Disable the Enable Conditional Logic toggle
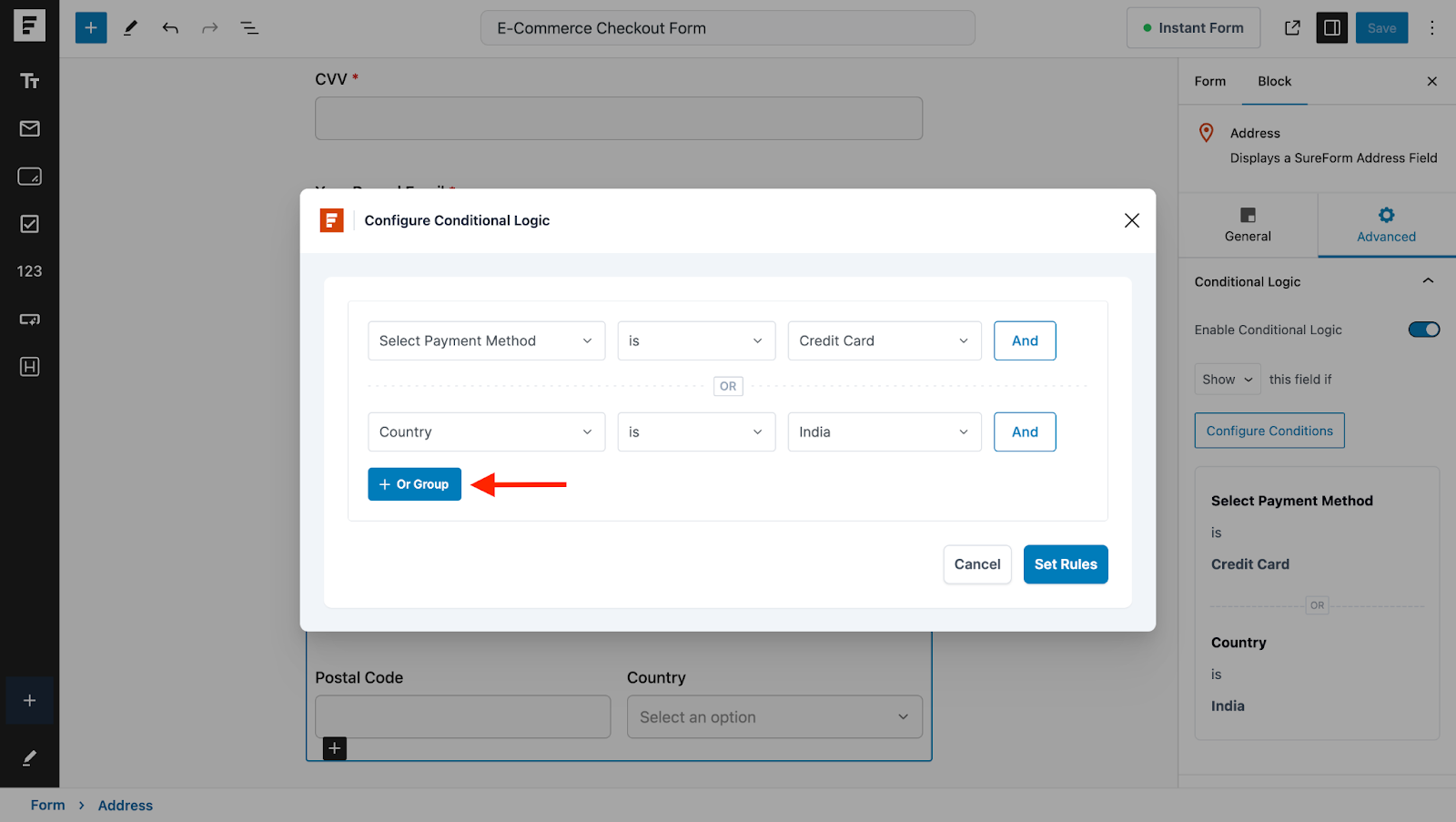The width and height of the screenshot is (1456, 822). [1424, 330]
